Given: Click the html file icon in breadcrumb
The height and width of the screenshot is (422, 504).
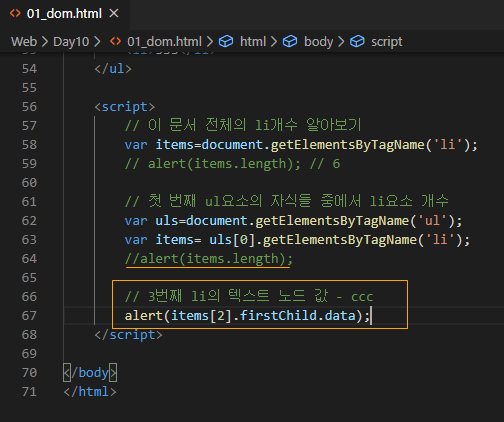Looking at the screenshot, I should click(116, 41).
